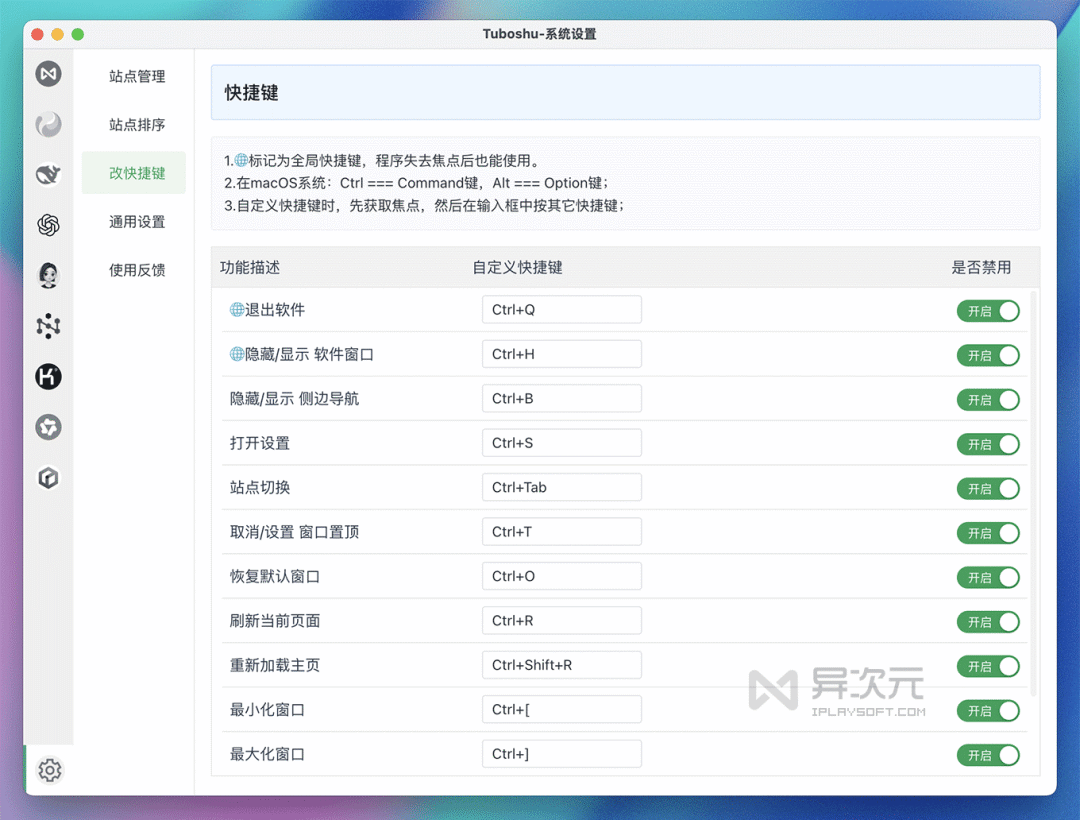
Task: Focus the Ctrl+Shift+R shortcut box
Action: pyautogui.click(x=561, y=664)
